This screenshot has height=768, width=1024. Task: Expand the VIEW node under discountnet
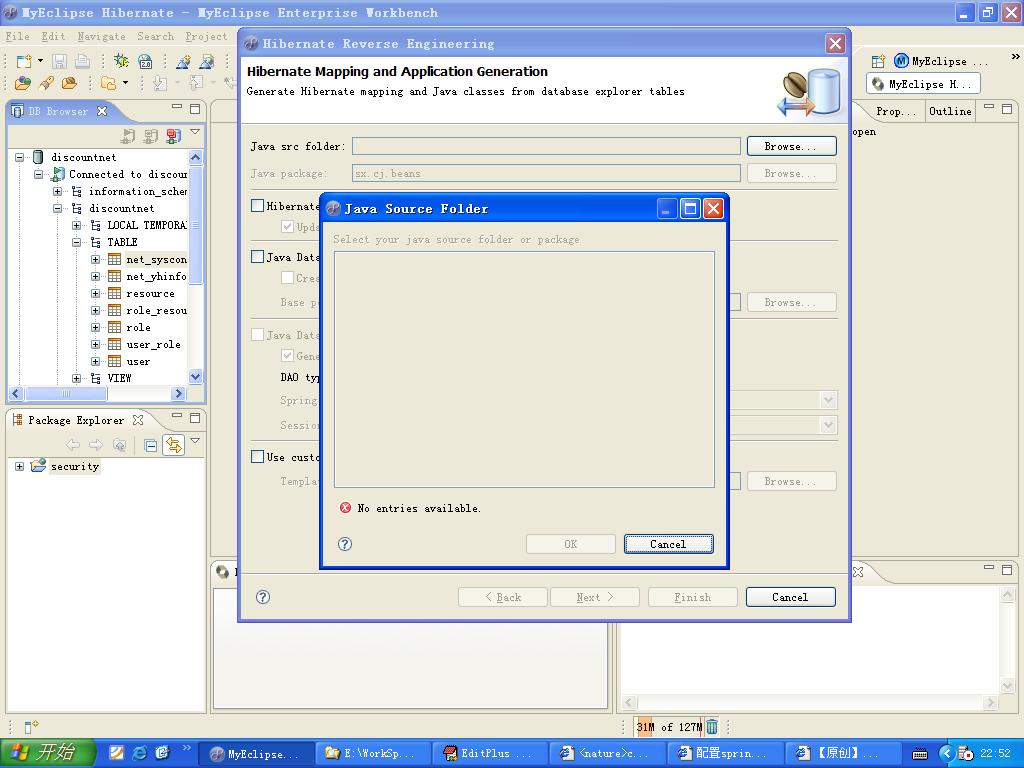click(x=76, y=378)
